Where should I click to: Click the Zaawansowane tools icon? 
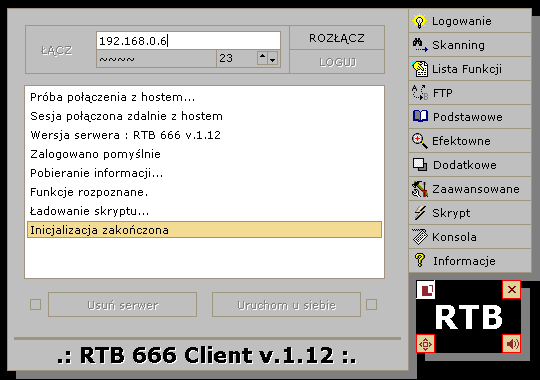(420, 189)
